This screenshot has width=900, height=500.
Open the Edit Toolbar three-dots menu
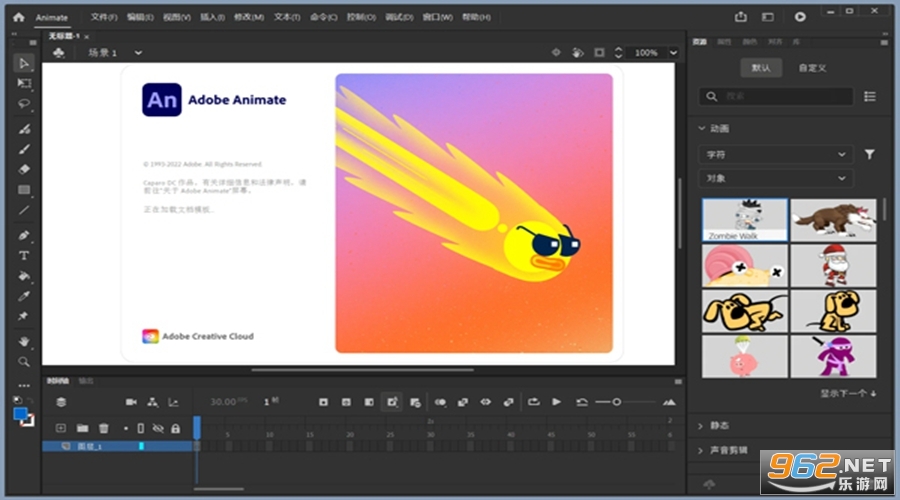point(24,385)
